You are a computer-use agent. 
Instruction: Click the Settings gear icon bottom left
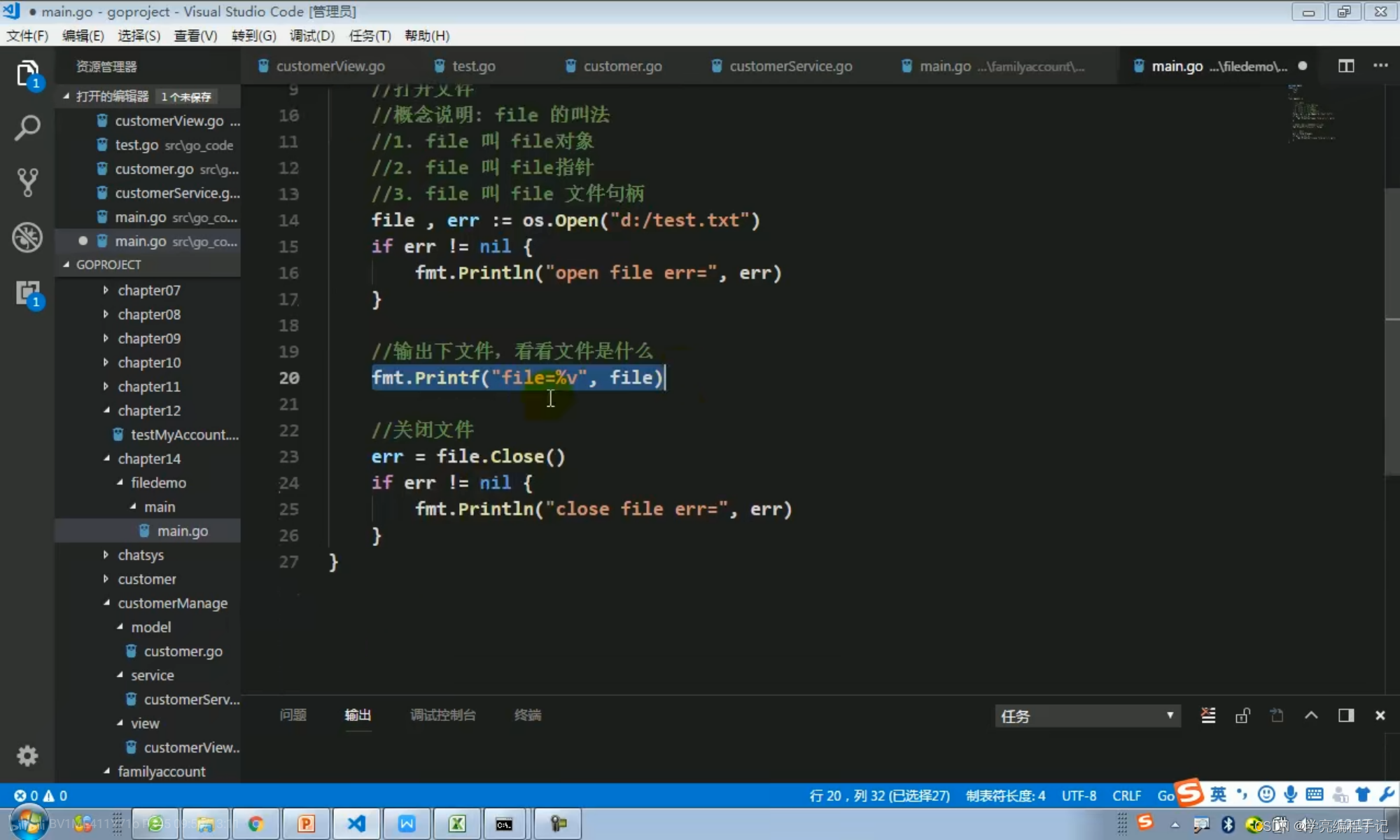click(27, 756)
